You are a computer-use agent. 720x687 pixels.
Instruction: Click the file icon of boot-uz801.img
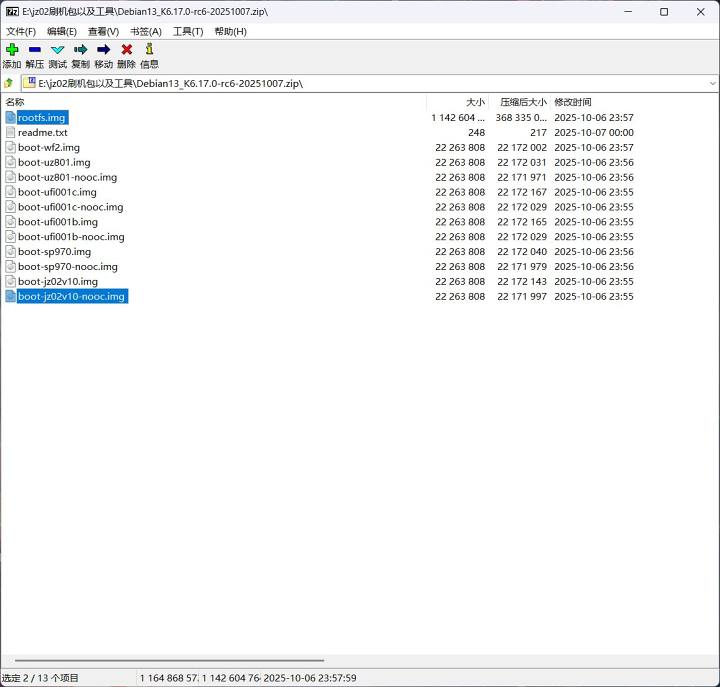click(11, 162)
